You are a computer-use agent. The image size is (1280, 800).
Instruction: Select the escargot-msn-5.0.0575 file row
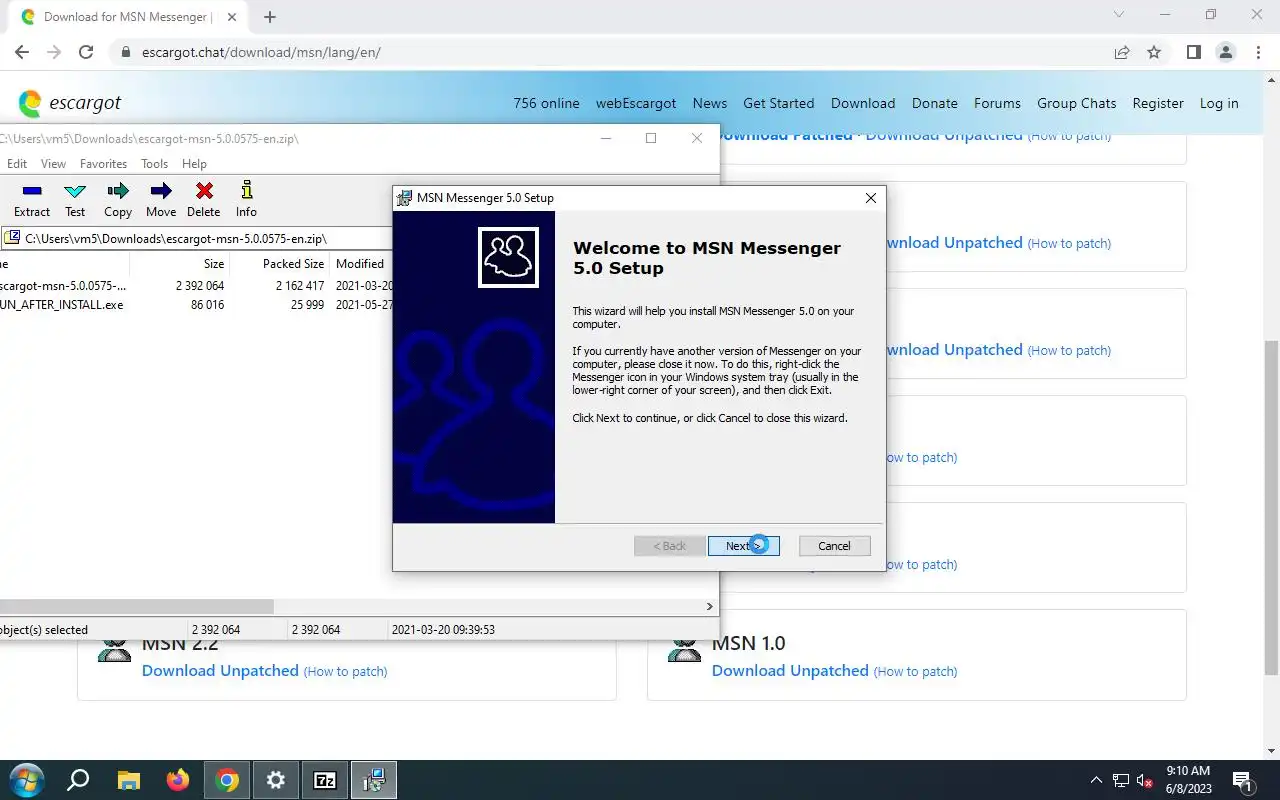(x=195, y=286)
